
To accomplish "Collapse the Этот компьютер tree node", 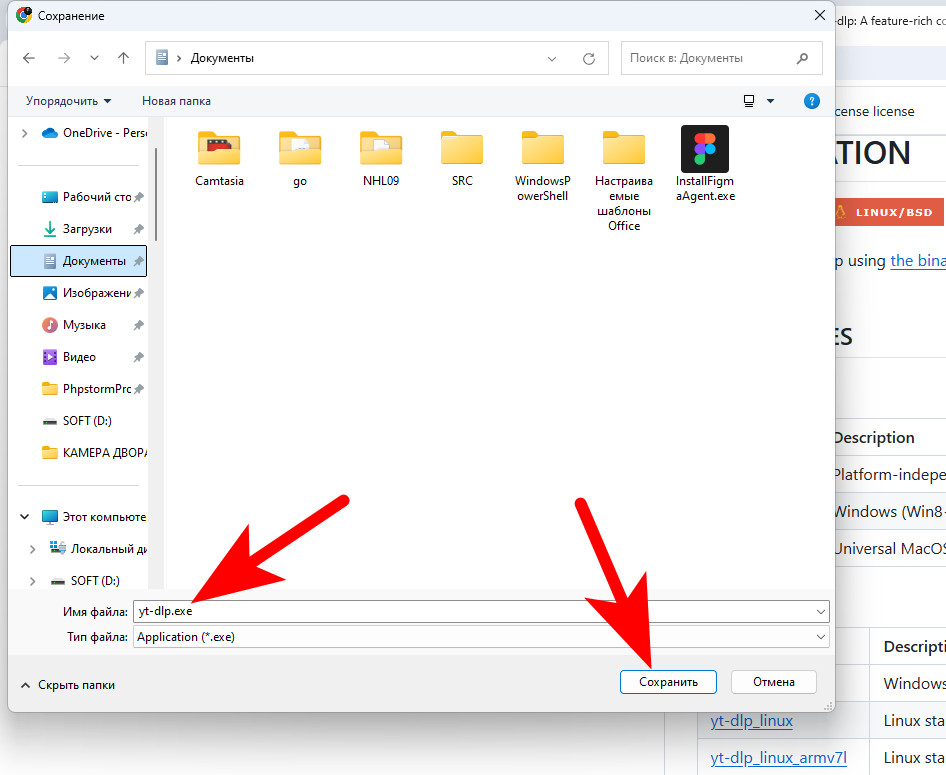I will pyautogui.click(x=24, y=517).
